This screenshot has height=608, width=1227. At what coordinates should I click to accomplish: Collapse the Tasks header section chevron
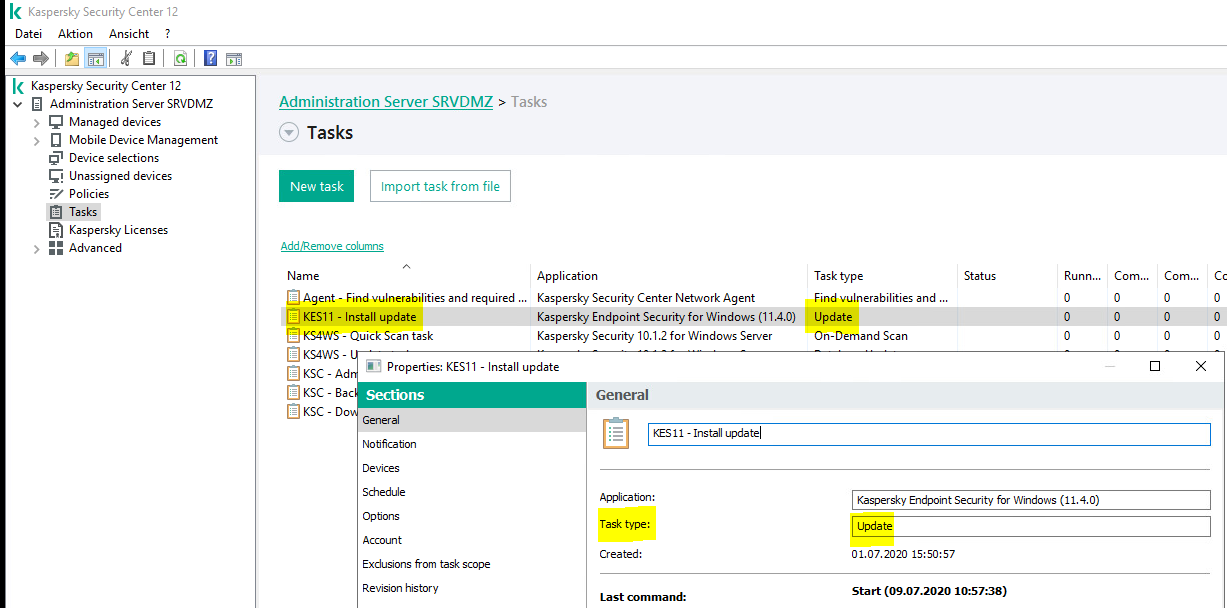tap(289, 133)
